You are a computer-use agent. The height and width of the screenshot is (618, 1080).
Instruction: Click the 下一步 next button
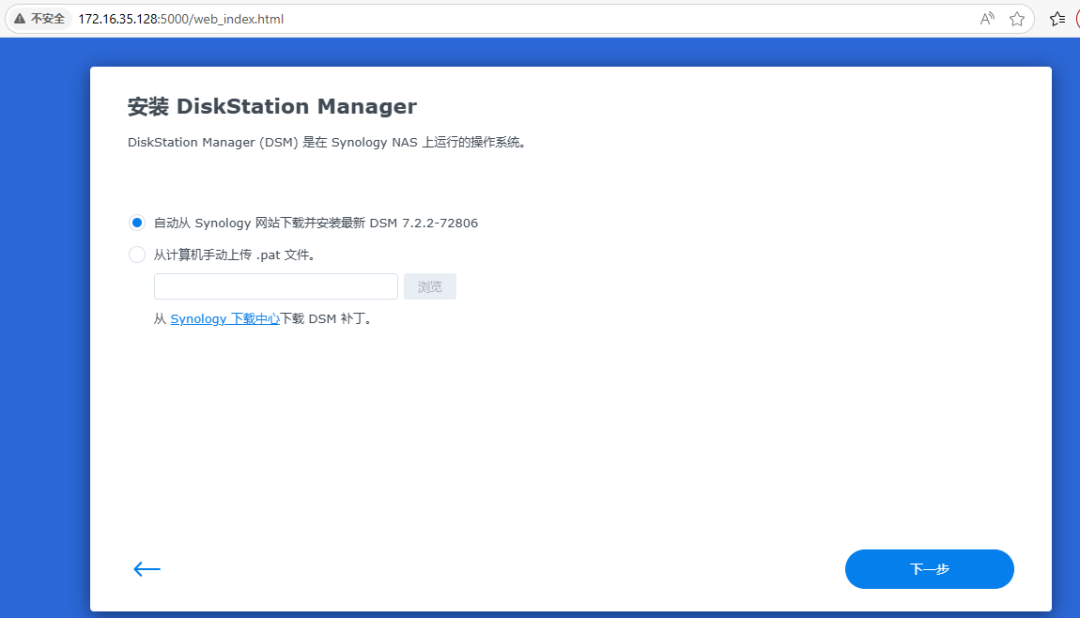929,569
